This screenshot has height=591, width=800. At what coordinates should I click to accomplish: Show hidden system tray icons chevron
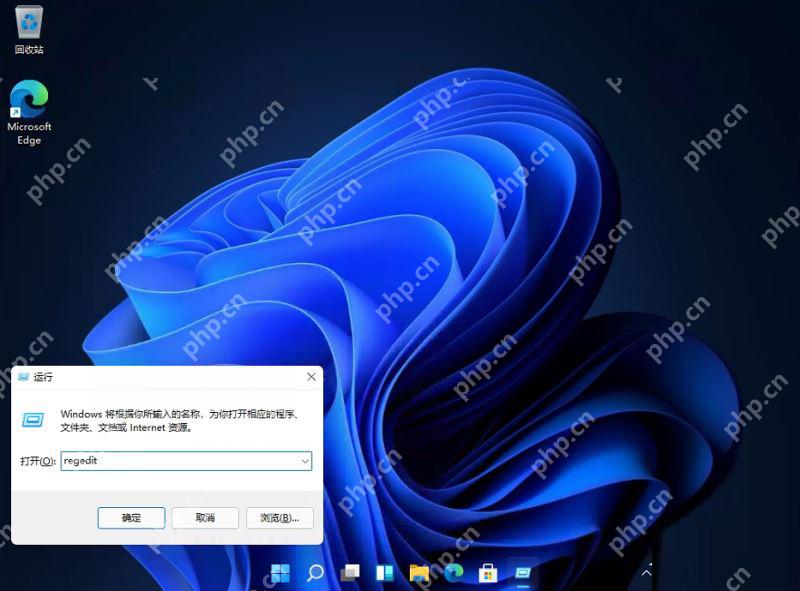coord(646,573)
